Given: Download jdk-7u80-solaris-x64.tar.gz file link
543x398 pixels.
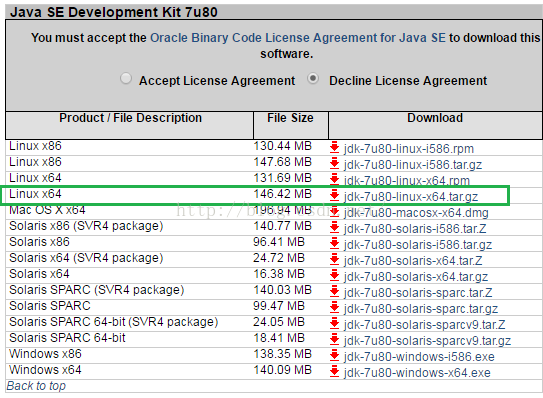Looking at the screenshot, I should 416,277.
